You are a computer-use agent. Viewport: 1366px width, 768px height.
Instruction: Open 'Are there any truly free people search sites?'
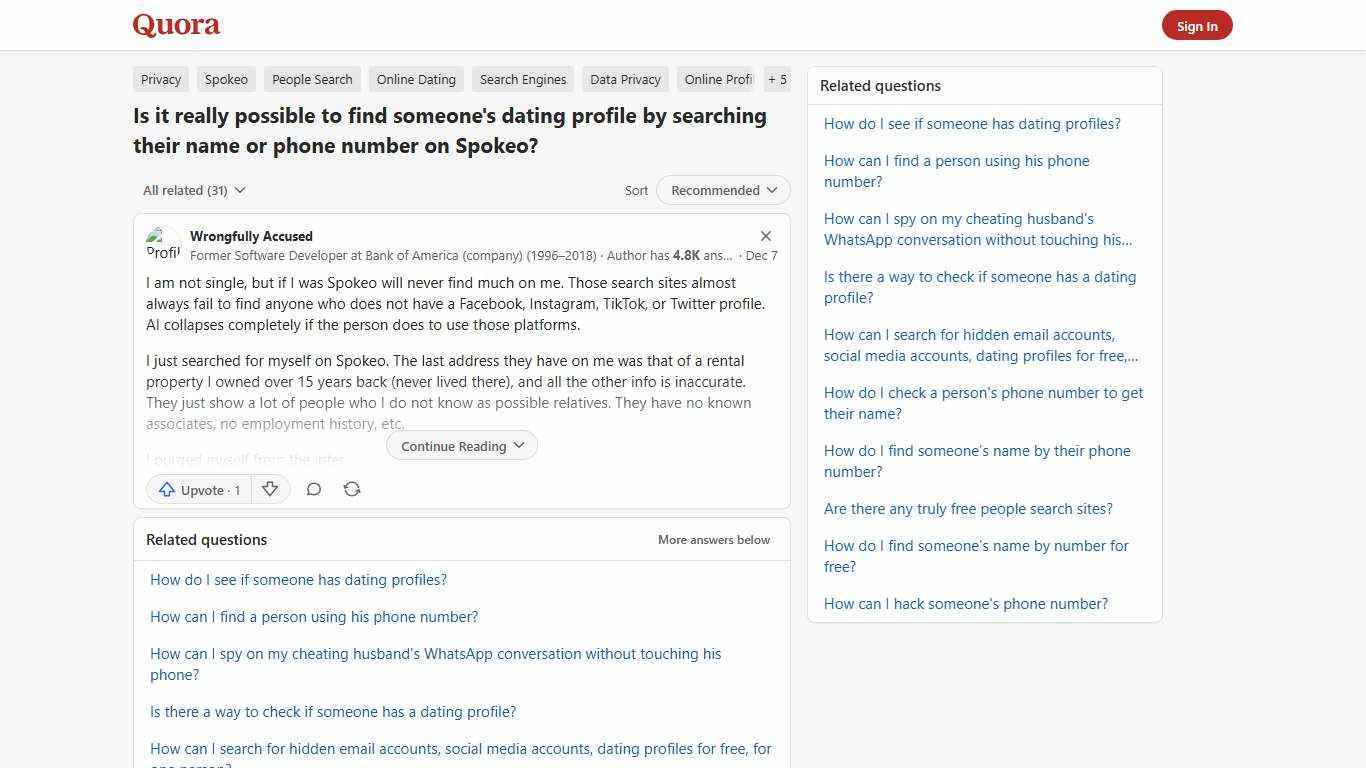(x=968, y=508)
